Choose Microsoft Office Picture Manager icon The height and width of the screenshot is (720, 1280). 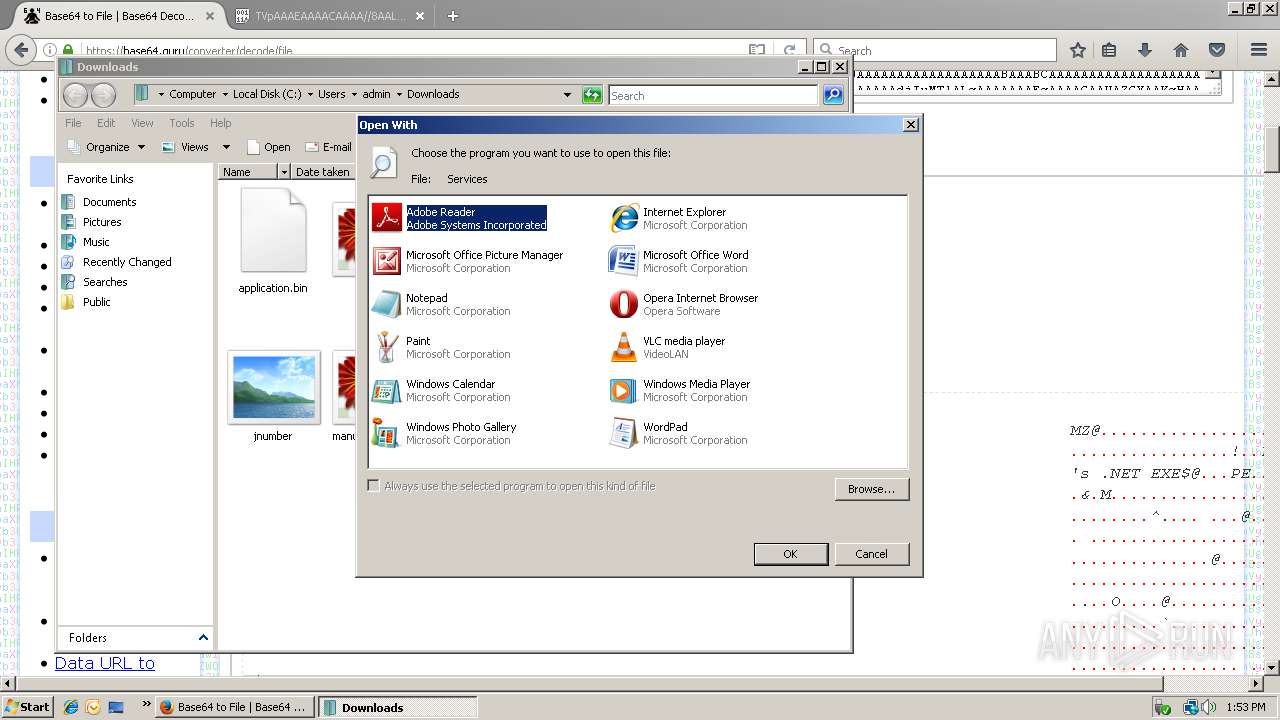pos(387,261)
